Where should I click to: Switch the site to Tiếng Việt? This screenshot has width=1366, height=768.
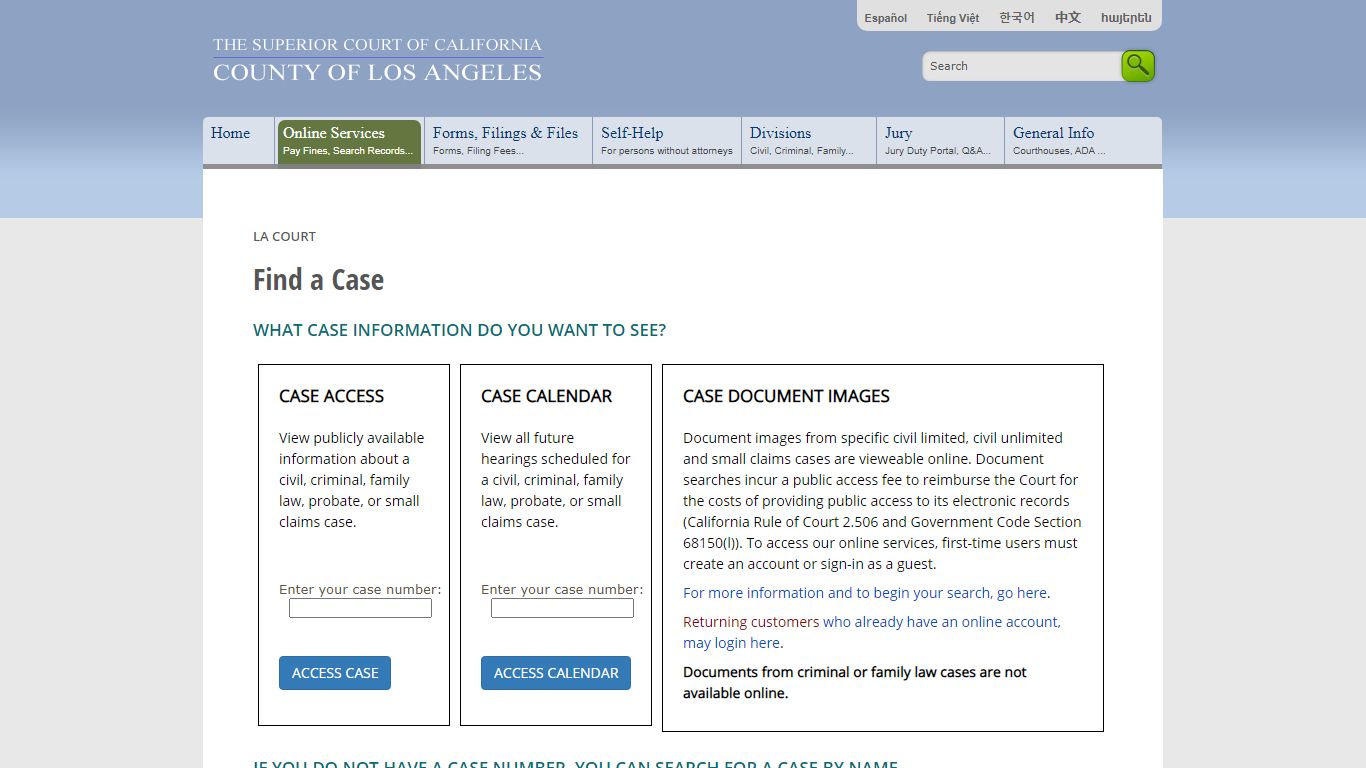(x=952, y=17)
